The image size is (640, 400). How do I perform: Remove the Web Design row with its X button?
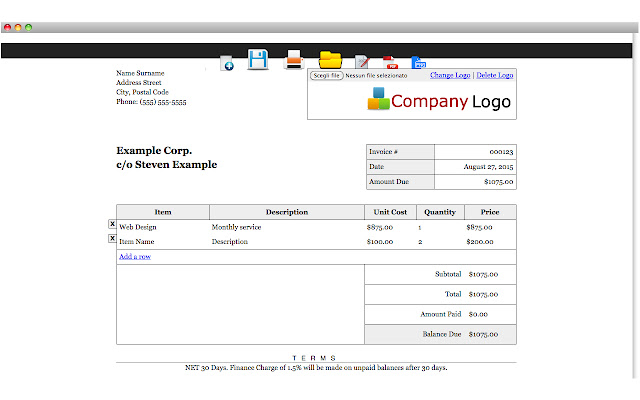pos(112,224)
